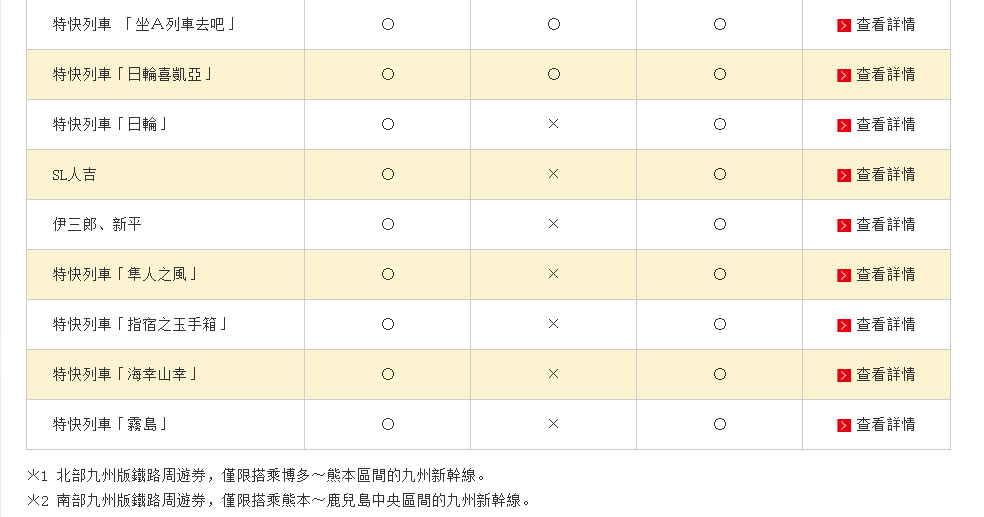
Task: Open 查看詳情 link for 隼人之風
Action: 885,275
